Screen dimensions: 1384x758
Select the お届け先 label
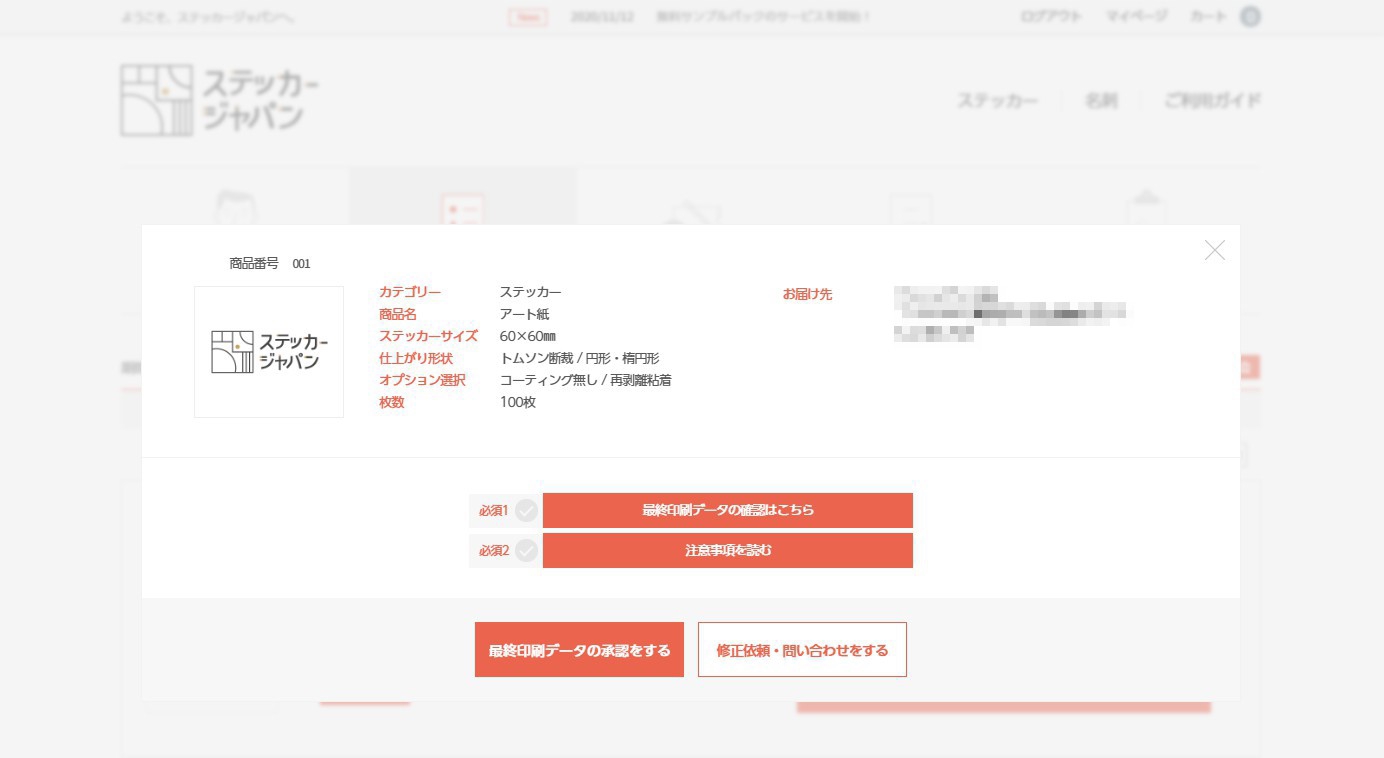(x=807, y=294)
